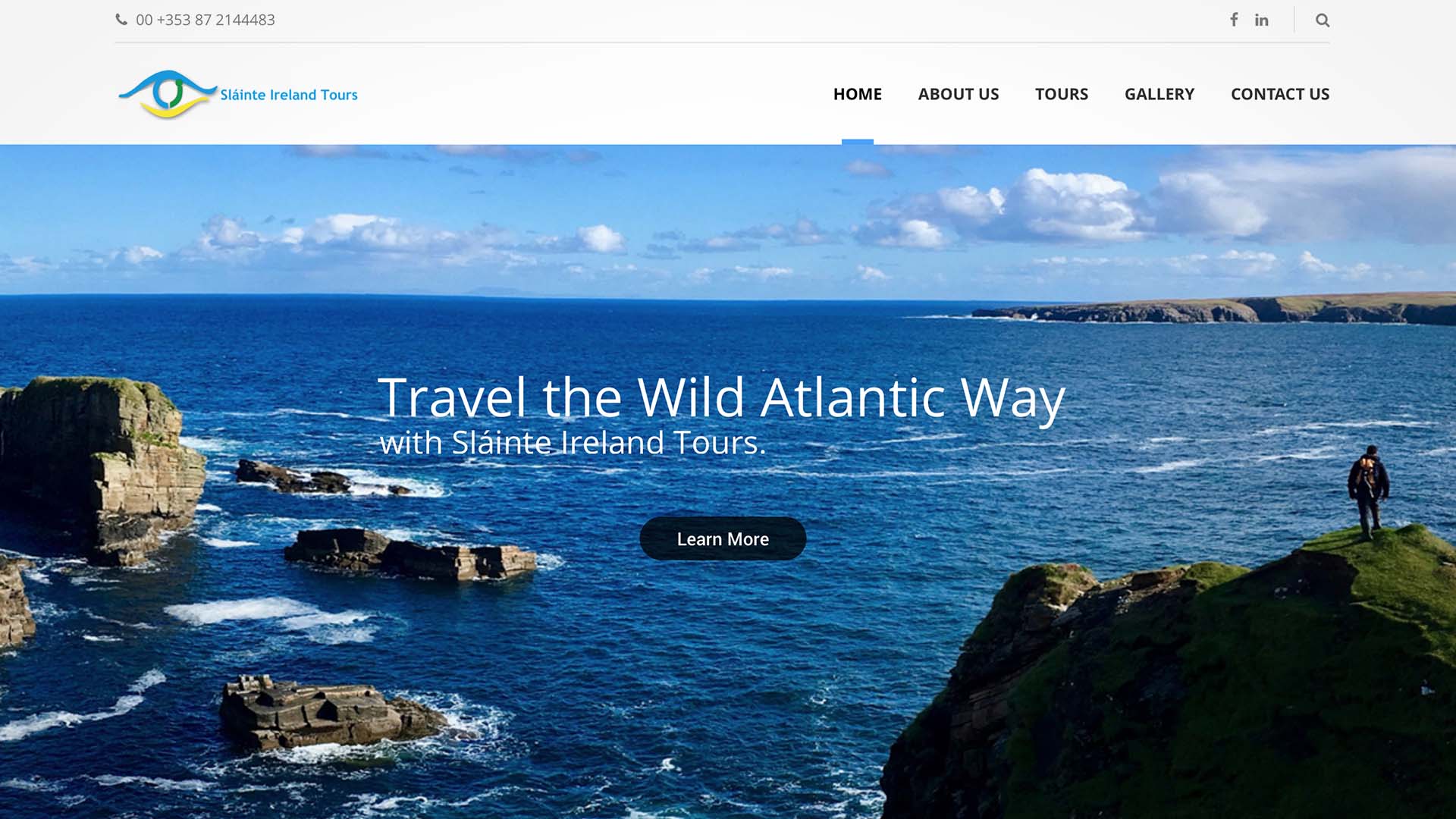The width and height of the screenshot is (1456, 819).
Task: Click the phone number 00 +353 87 2144483
Action: click(x=206, y=20)
